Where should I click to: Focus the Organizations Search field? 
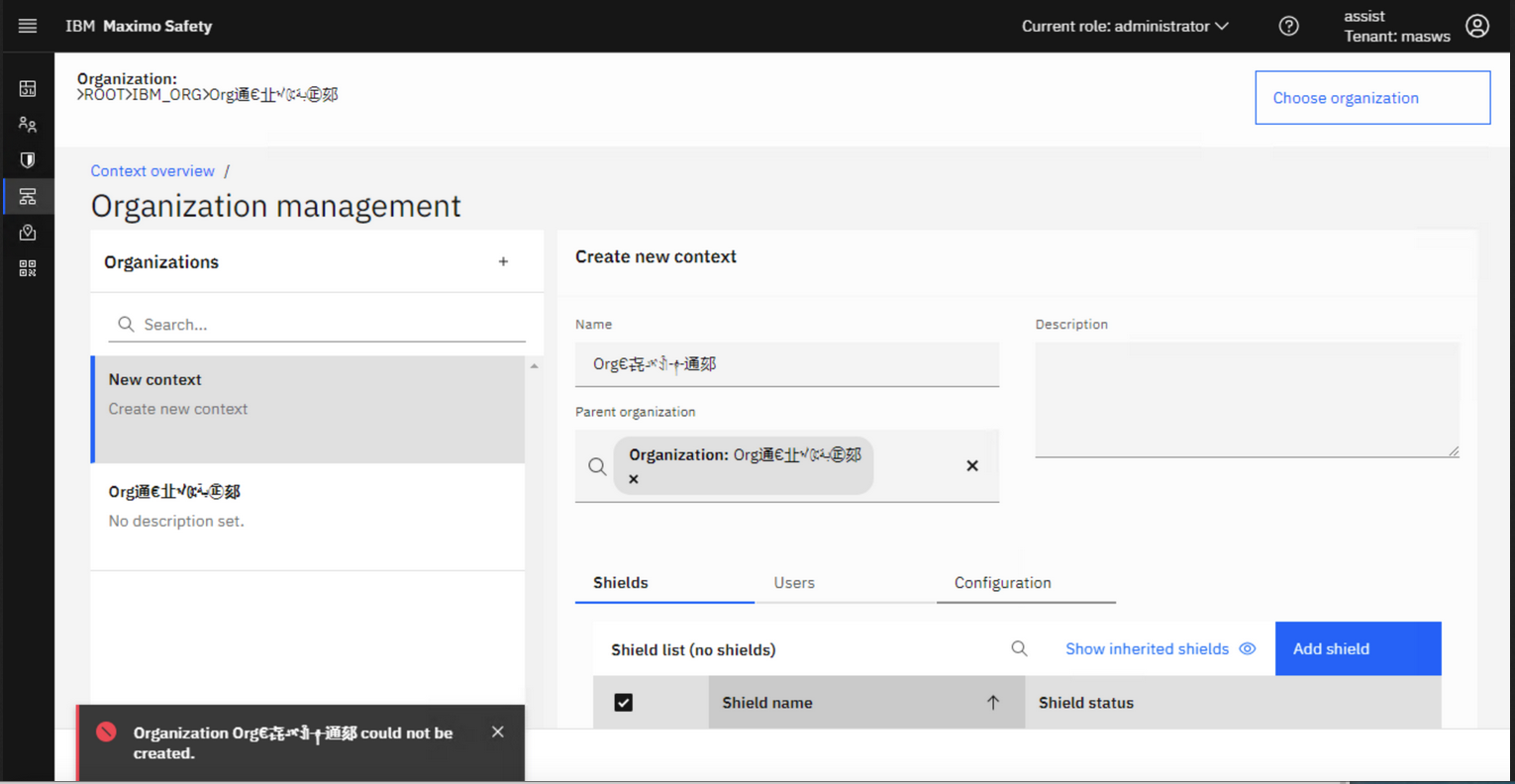point(317,324)
